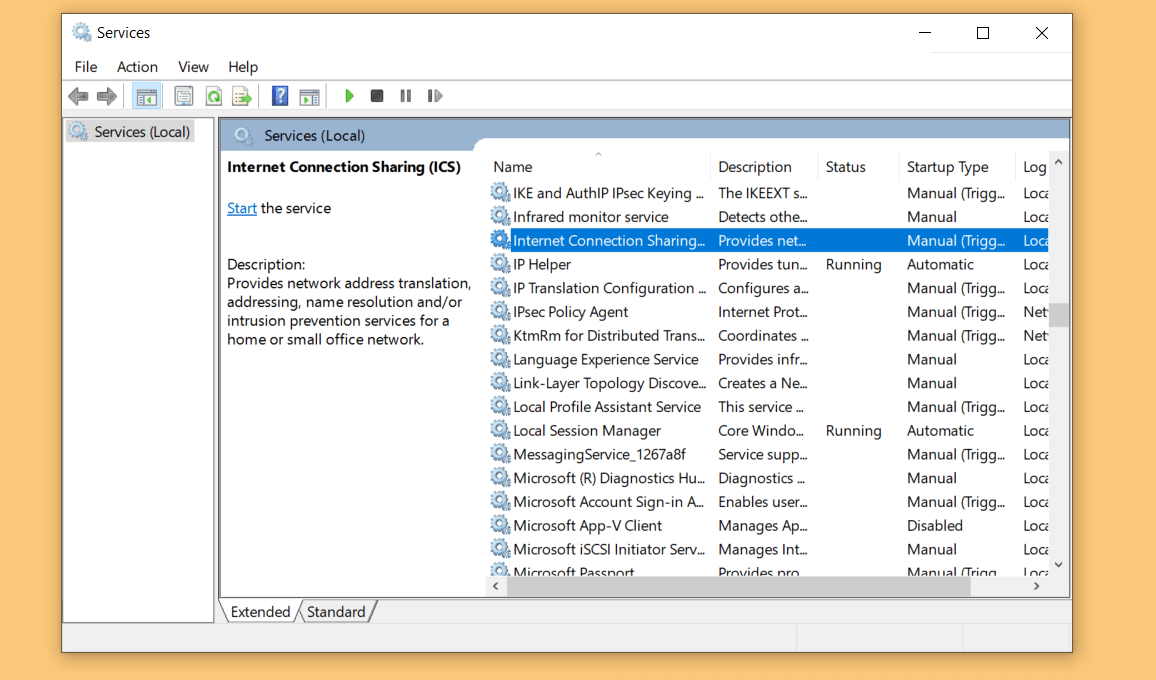Select the Language Experience Service name
The width and height of the screenshot is (1156, 680).
pos(605,359)
